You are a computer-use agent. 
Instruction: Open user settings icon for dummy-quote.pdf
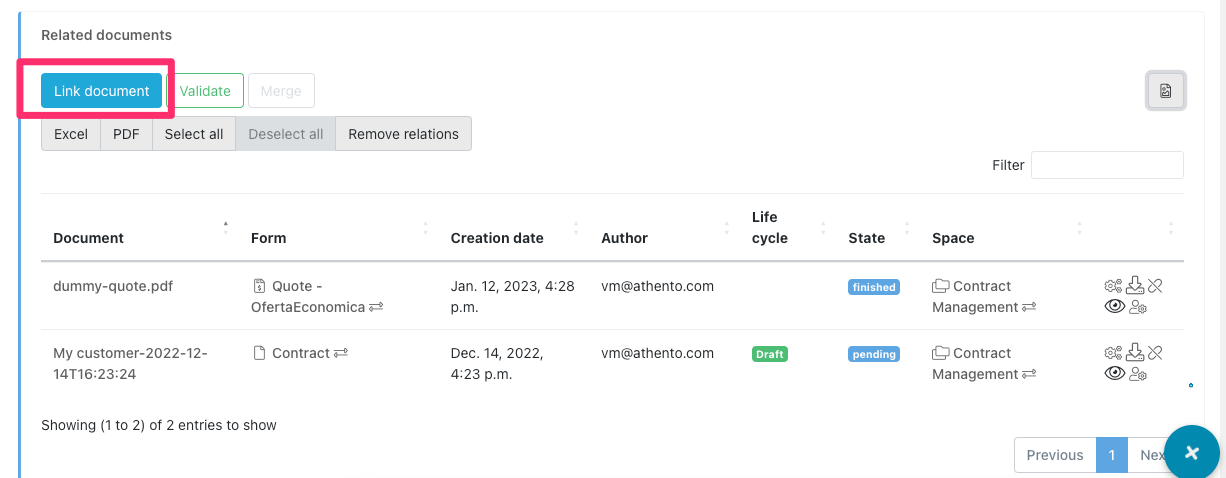point(1138,307)
